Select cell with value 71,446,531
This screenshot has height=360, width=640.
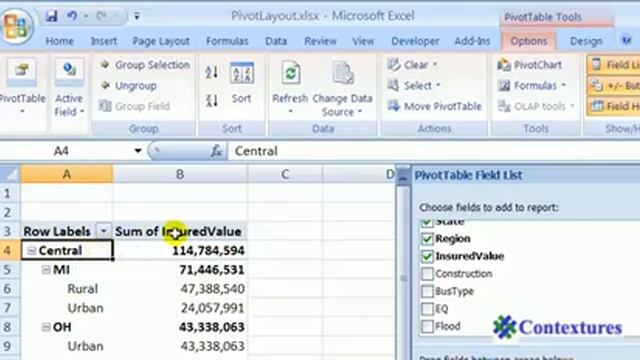[x=180, y=270]
